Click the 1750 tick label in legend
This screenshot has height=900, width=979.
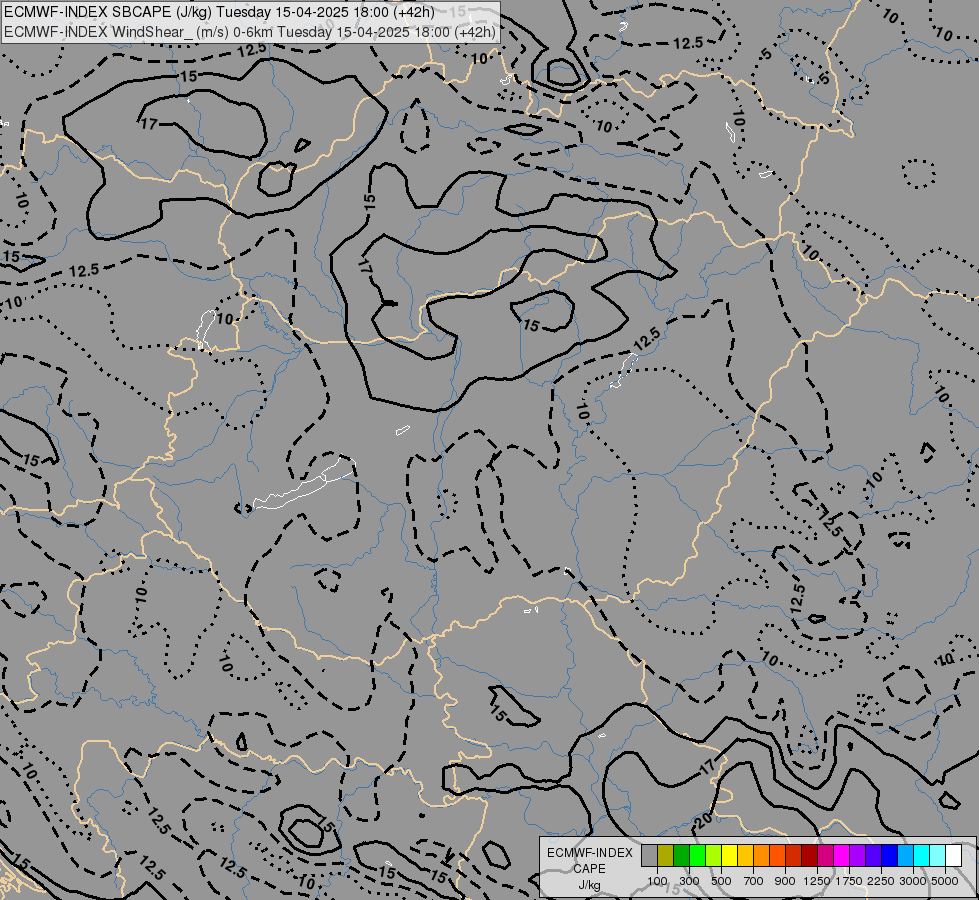click(849, 881)
